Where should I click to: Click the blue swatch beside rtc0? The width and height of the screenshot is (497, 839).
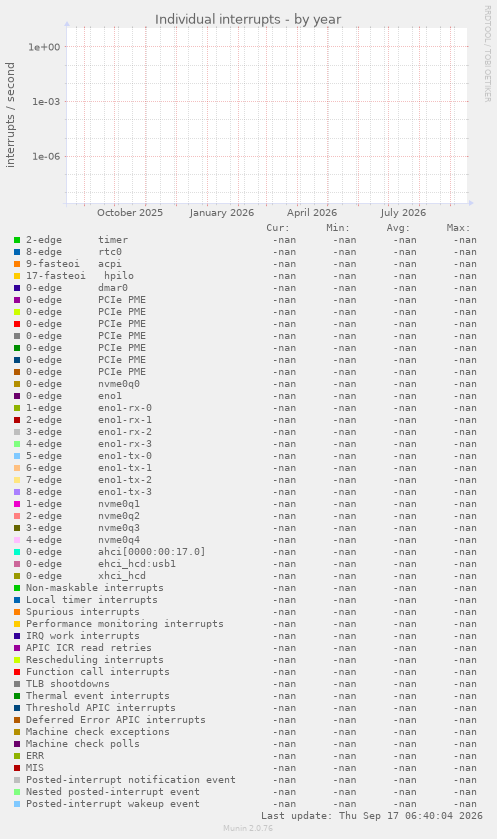tap(17, 252)
